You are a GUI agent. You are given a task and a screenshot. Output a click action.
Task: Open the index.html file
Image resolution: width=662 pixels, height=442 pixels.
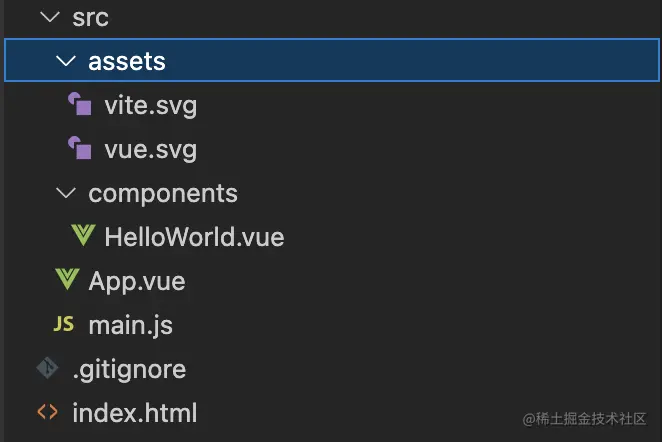[135, 413]
